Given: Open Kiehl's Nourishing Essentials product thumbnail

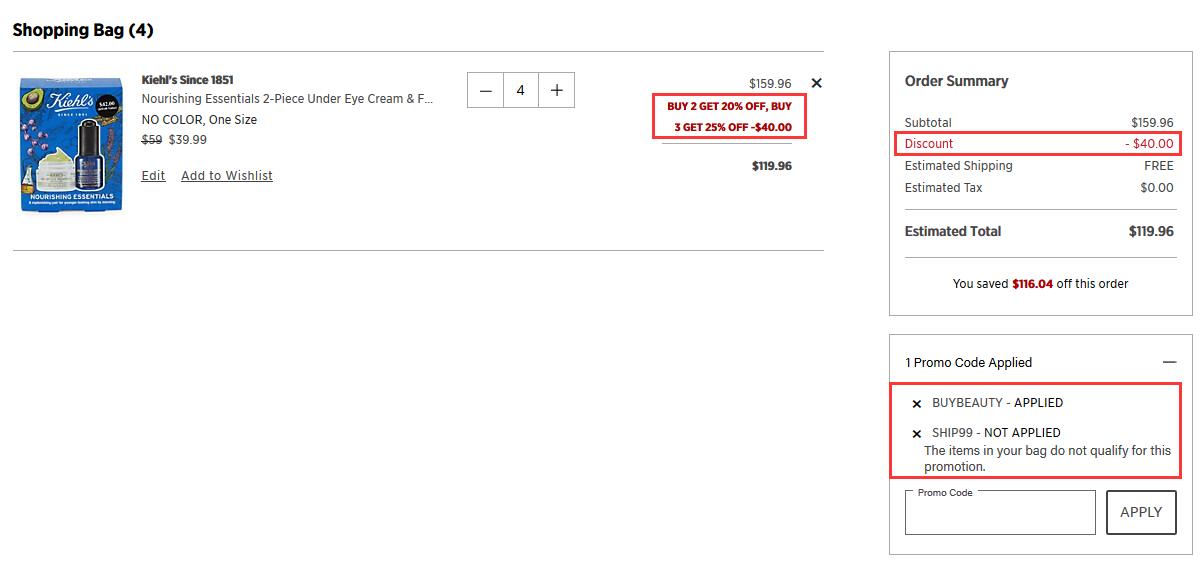Looking at the screenshot, I should click(71, 145).
